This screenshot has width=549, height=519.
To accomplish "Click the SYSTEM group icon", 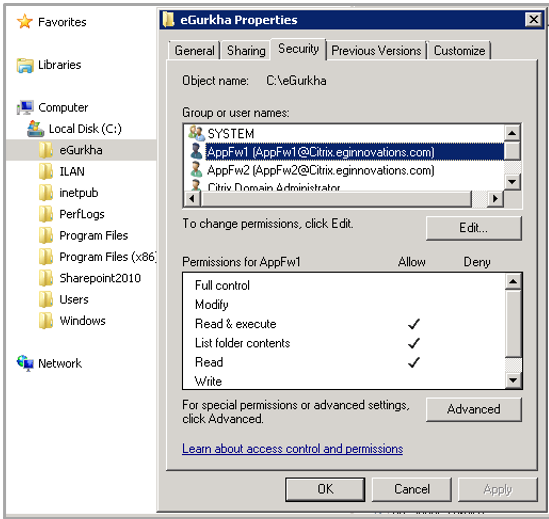I will (196, 133).
